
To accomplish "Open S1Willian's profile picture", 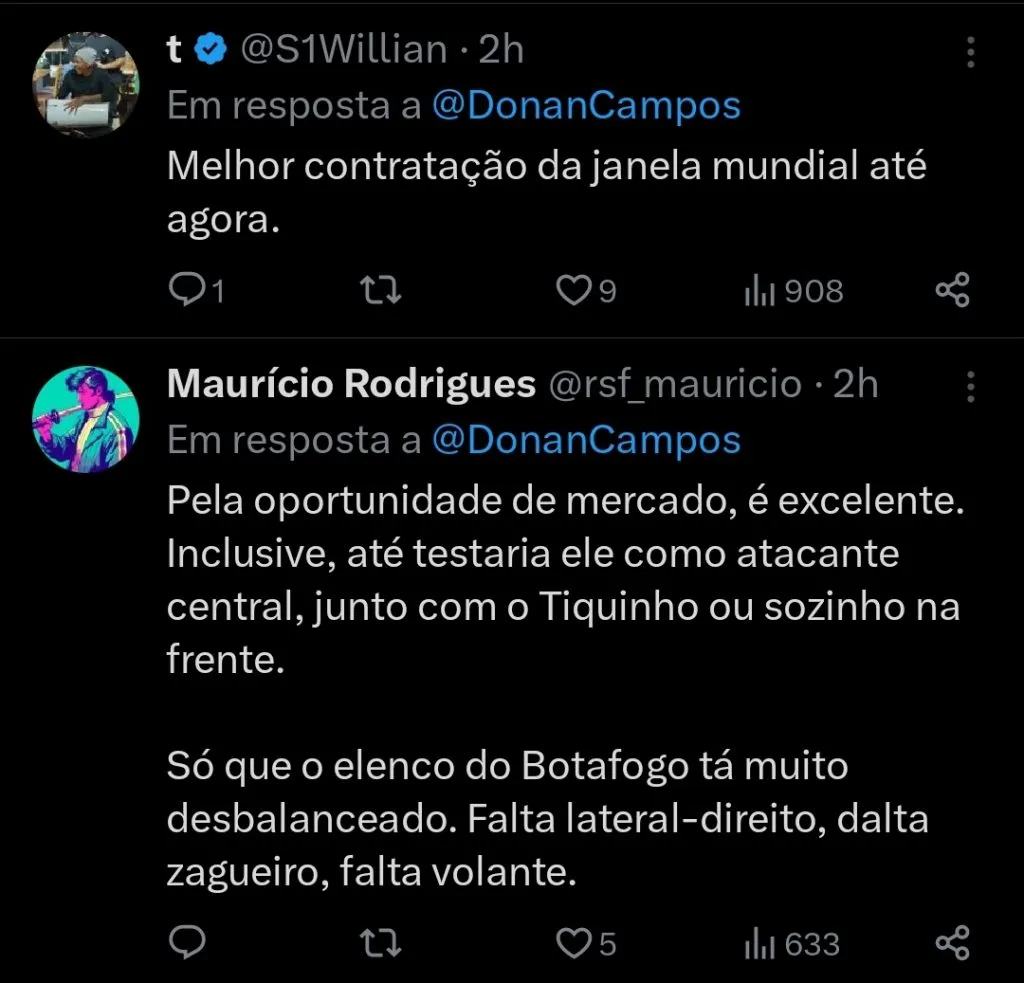I will tap(85, 83).
